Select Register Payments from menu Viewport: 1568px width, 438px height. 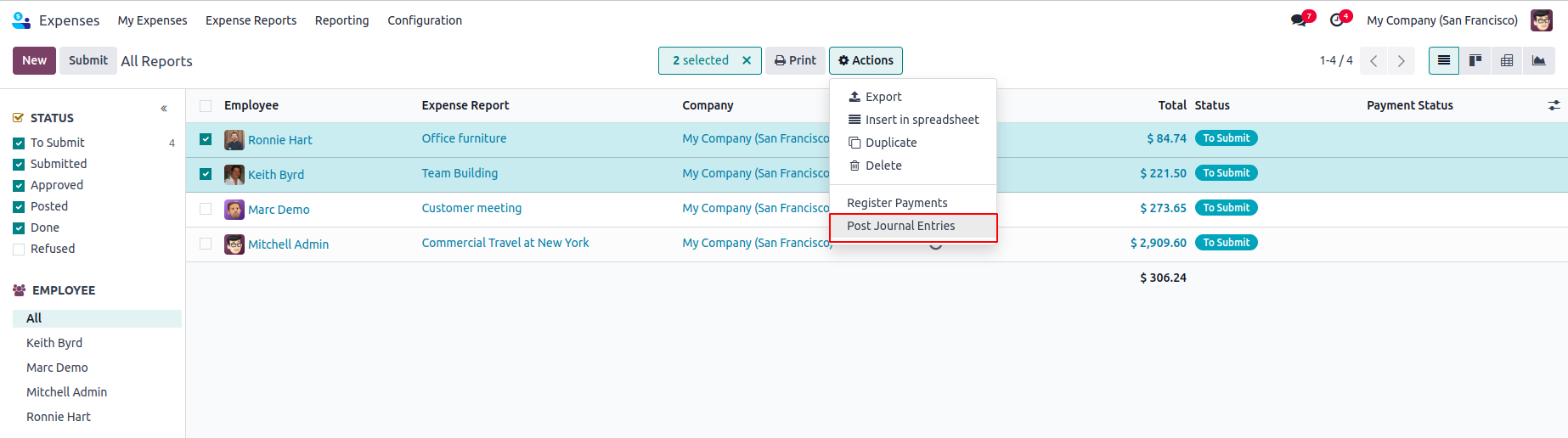(897, 203)
